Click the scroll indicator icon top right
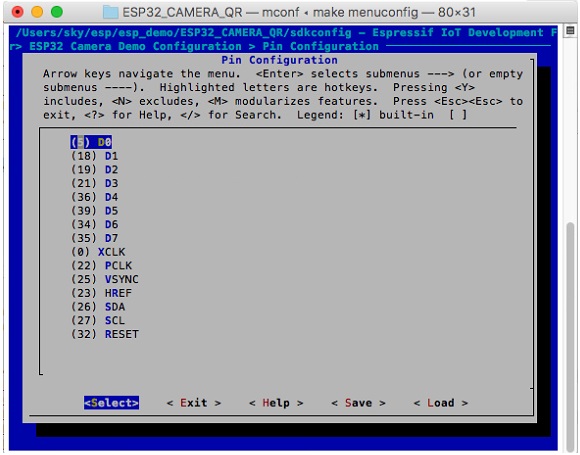The image size is (580, 455). point(570,30)
